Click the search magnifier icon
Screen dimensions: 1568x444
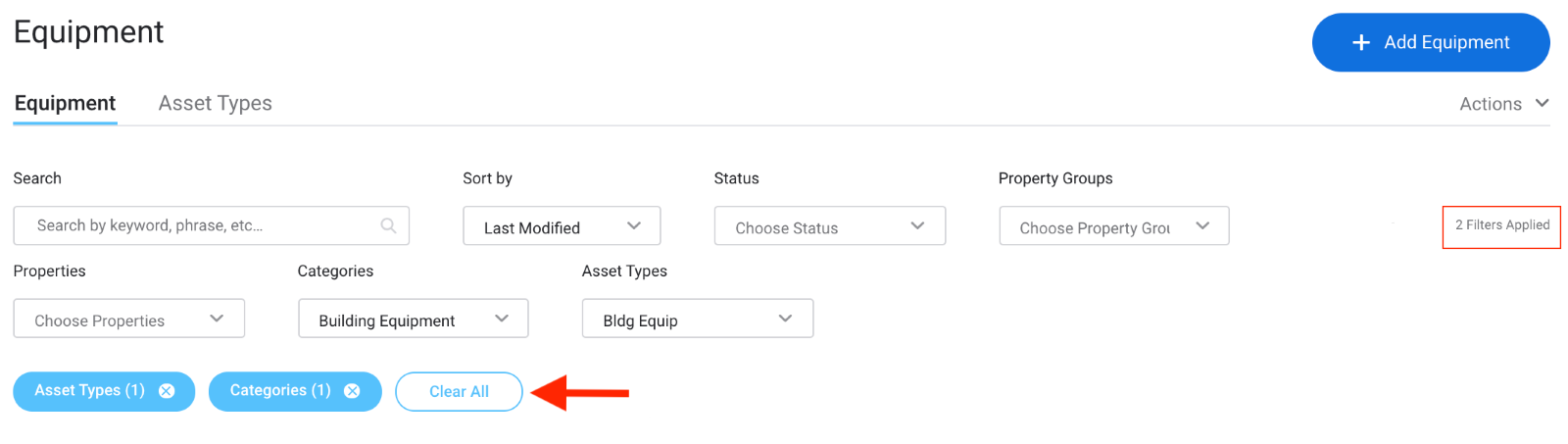tap(388, 225)
